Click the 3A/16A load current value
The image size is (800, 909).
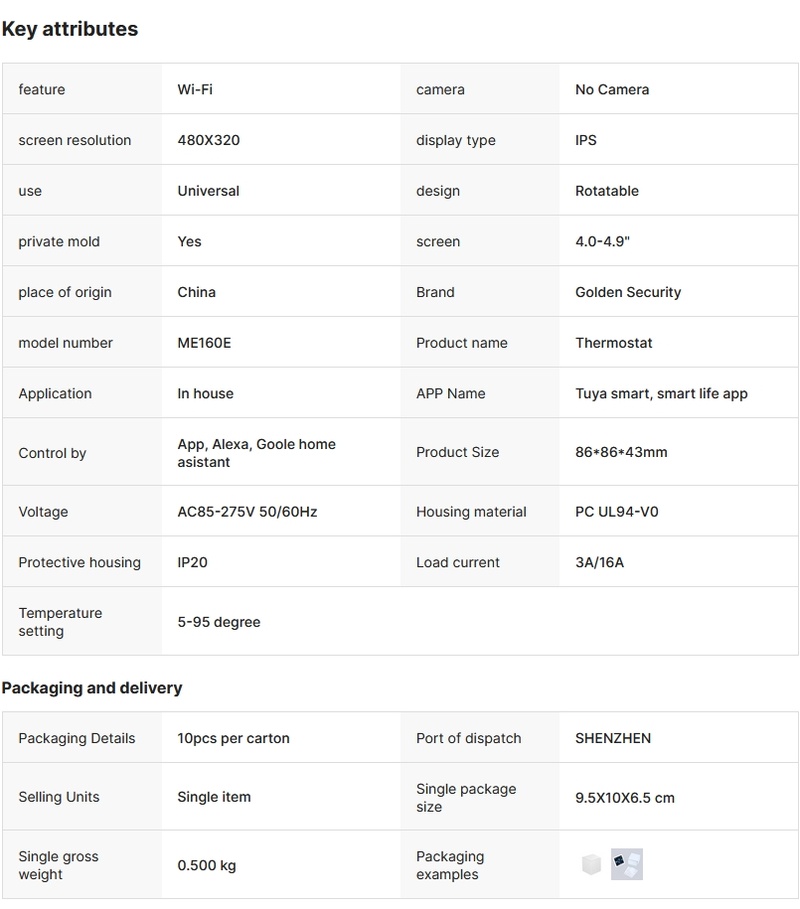(599, 562)
